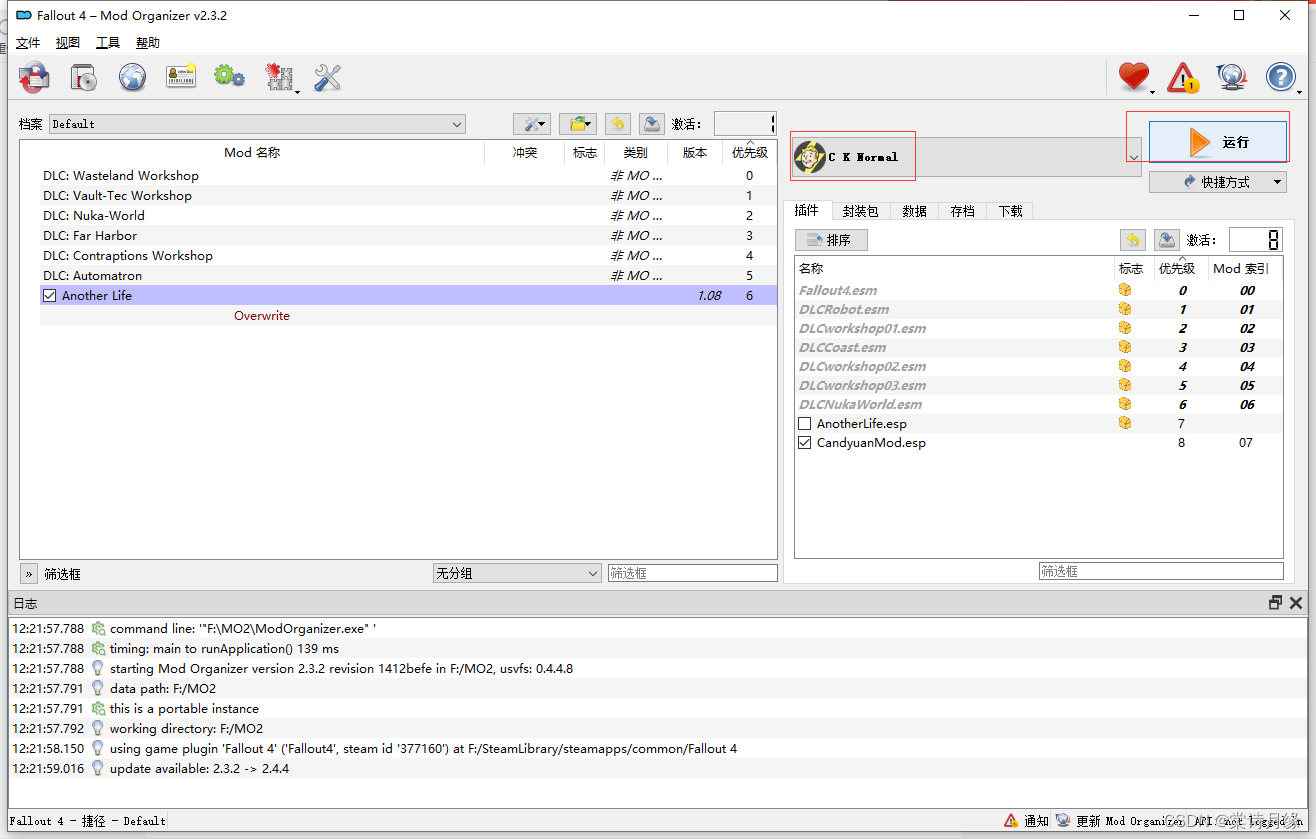The width and height of the screenshot is (1316, 839).
Task: Select the DLCworkshop03.esm plugin row
Action: click(1039, 385)
